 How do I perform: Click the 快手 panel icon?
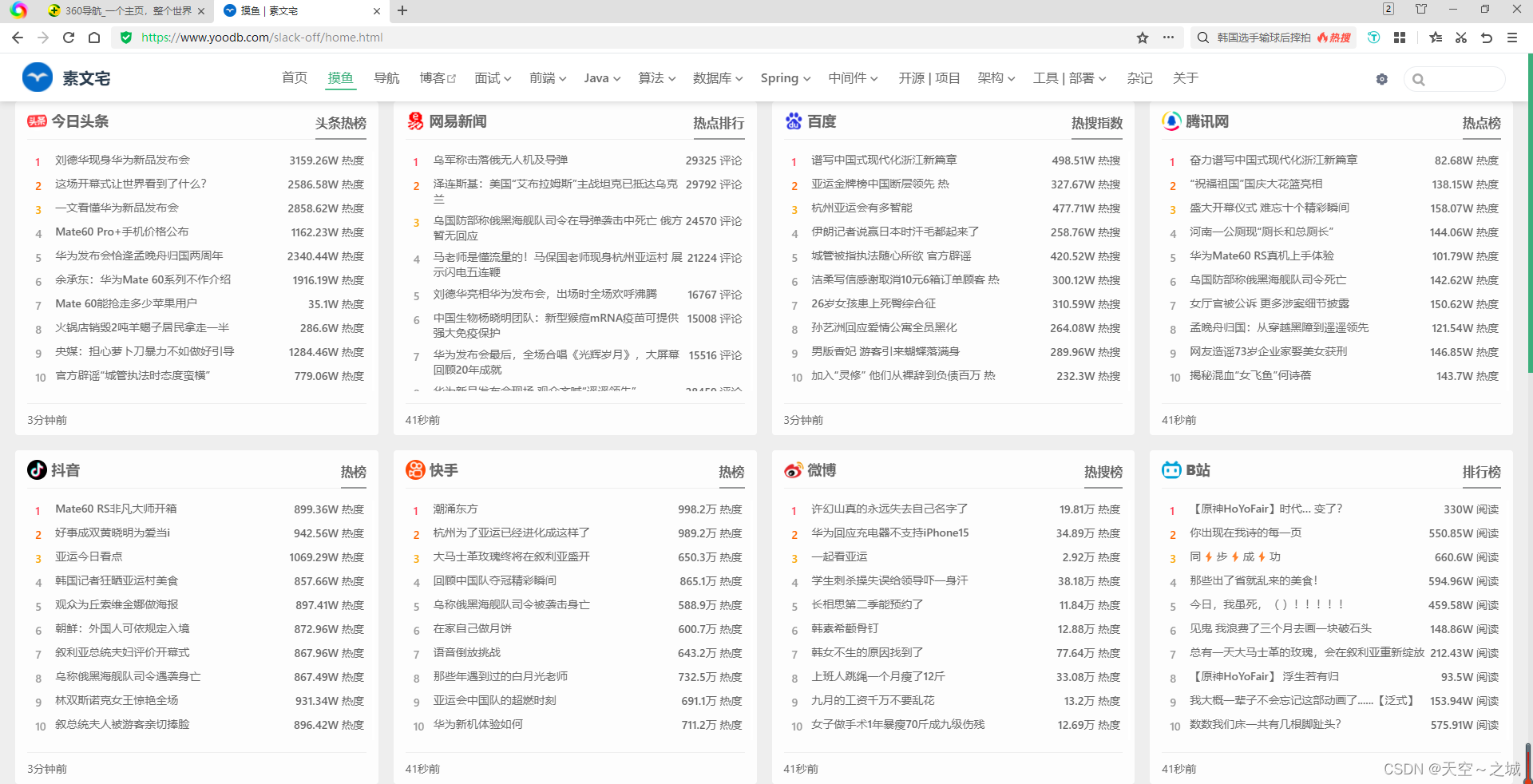point(415,470)
